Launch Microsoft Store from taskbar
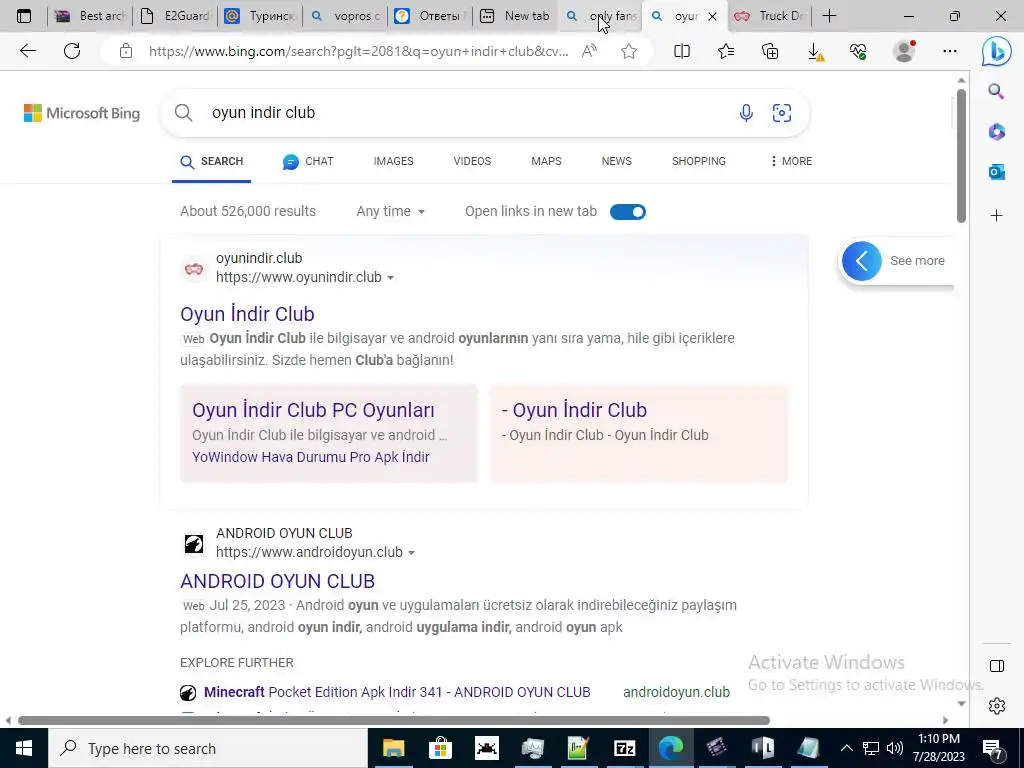The width and height of the screenshot is (1024, 768). [x=440, y=748]
